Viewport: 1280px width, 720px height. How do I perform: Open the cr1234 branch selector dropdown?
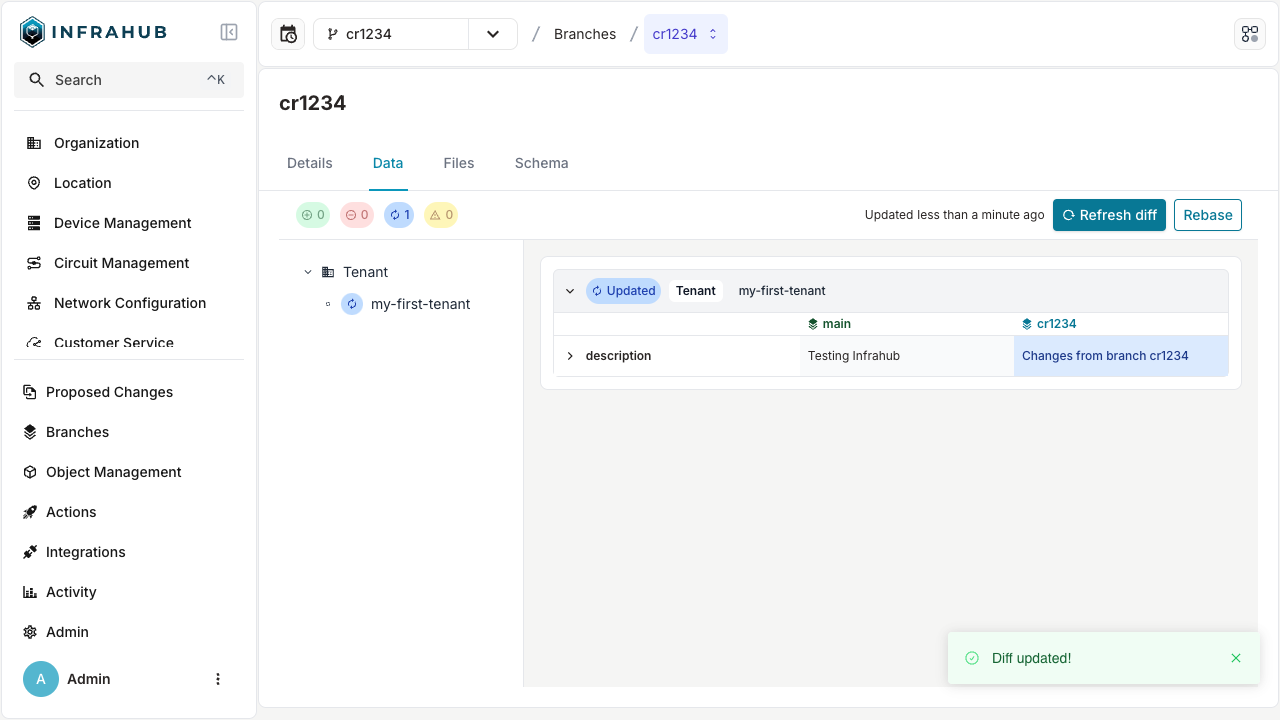tap(492, 34)
